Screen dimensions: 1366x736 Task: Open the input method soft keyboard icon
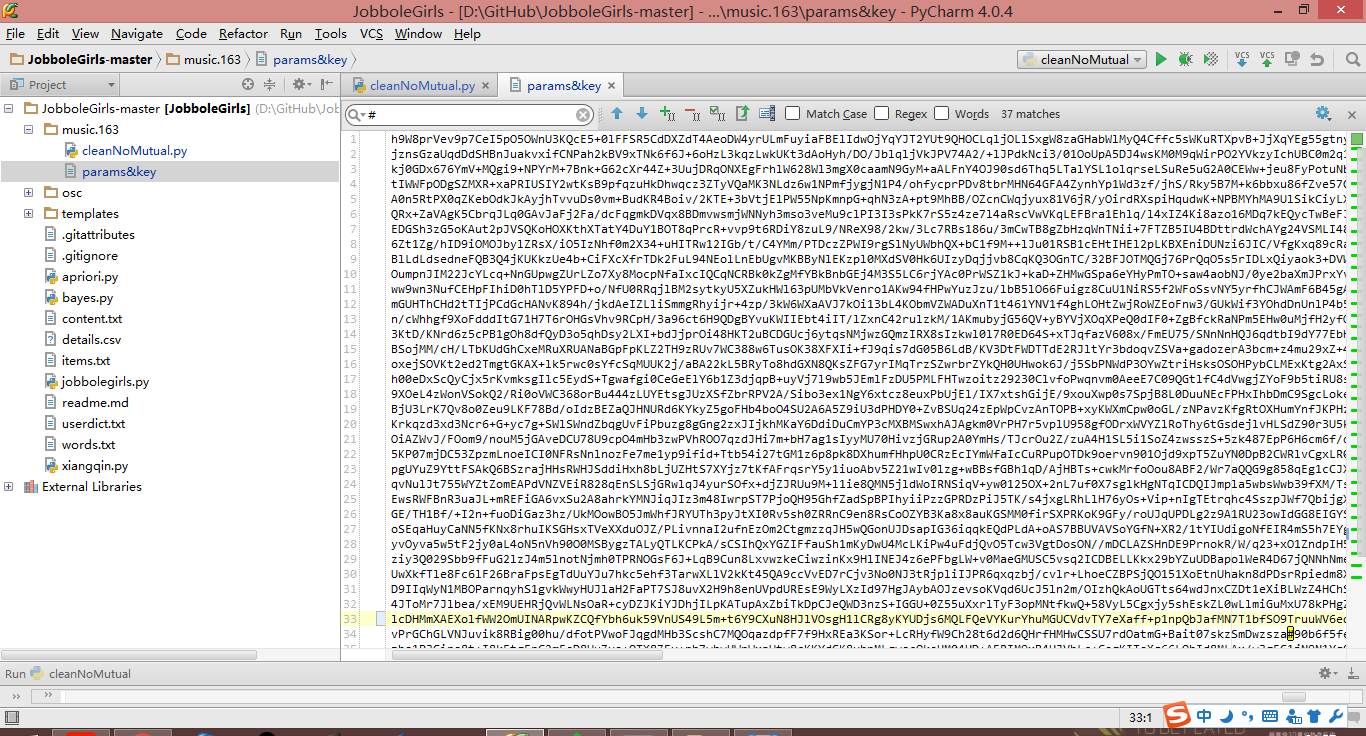point(1269,716)
